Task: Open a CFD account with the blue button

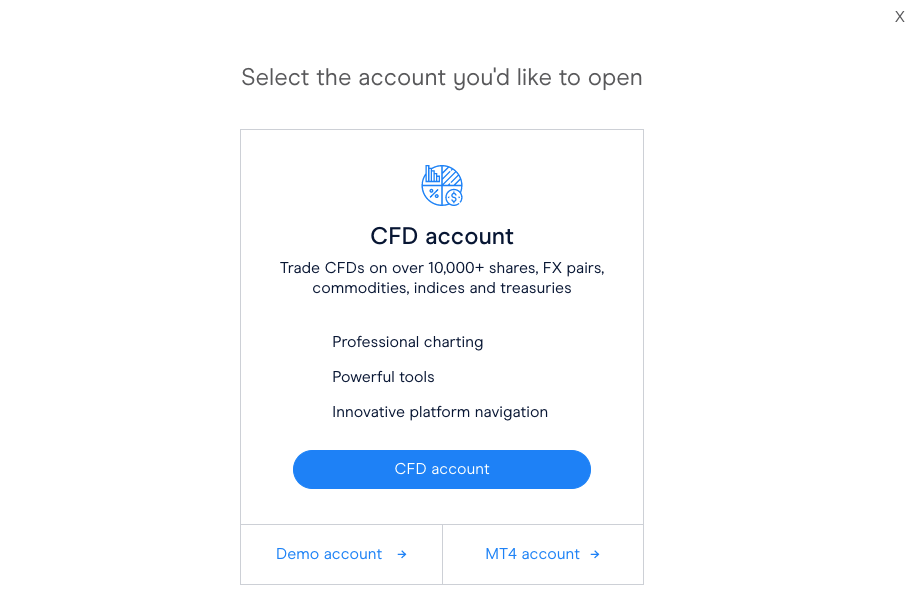Action: point(442,469)
